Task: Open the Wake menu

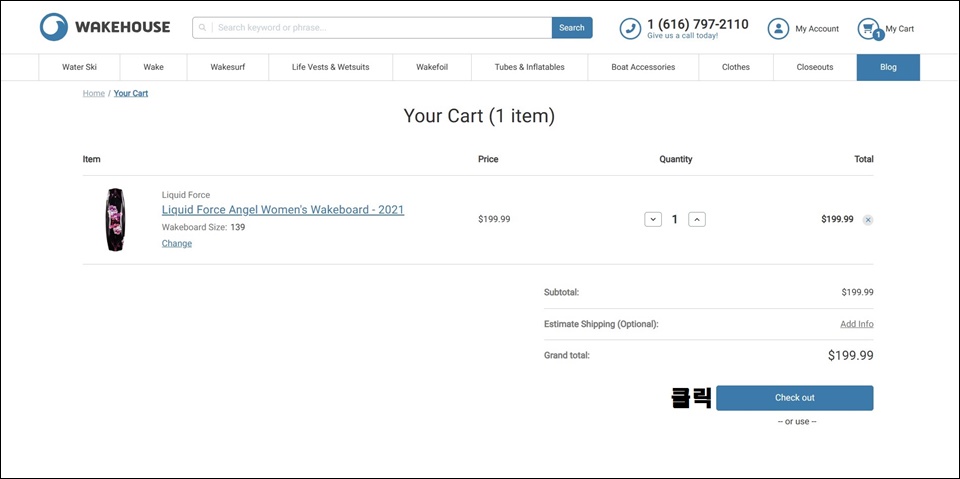Action: (x=154, y=67)
